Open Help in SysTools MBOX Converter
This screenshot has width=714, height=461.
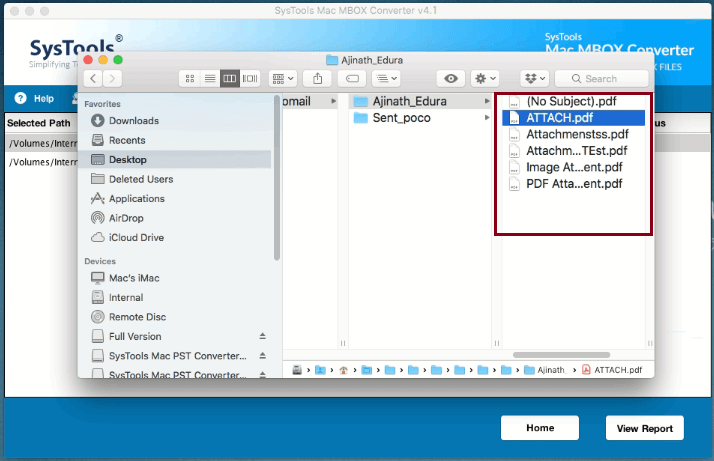click(x=34, y=98)
